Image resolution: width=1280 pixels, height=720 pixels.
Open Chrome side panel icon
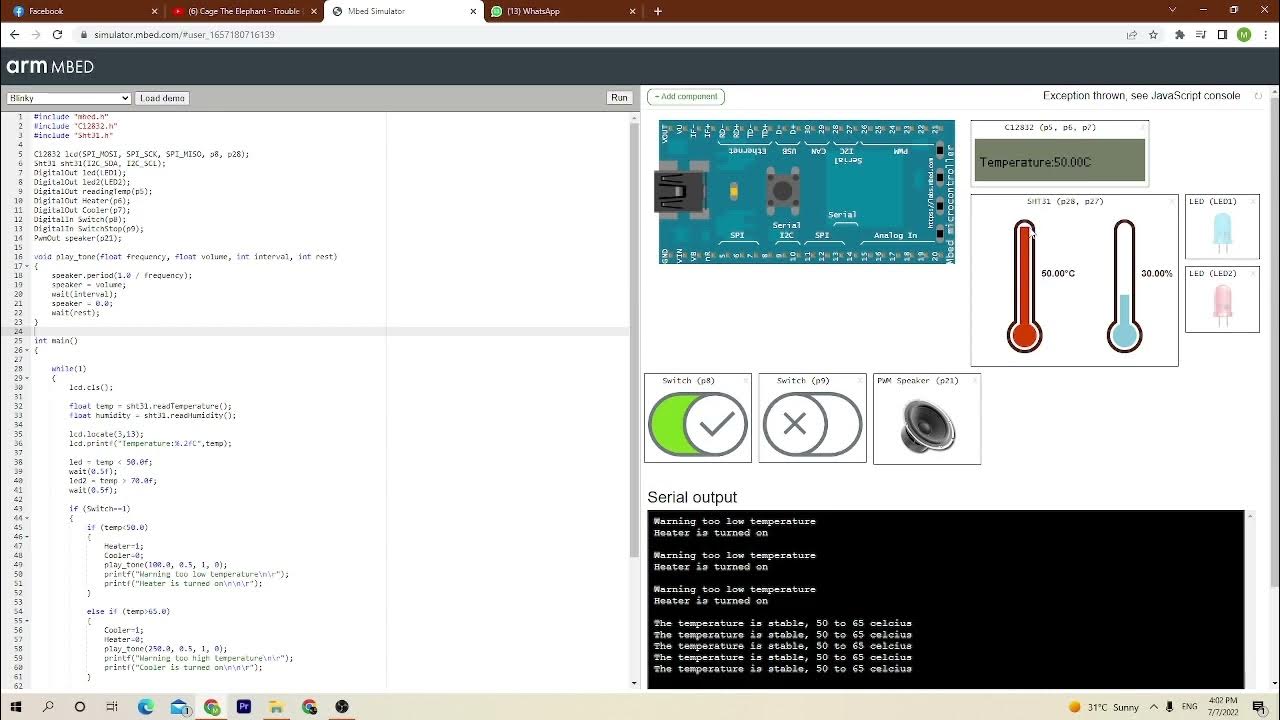click(x=1222, y=34)
